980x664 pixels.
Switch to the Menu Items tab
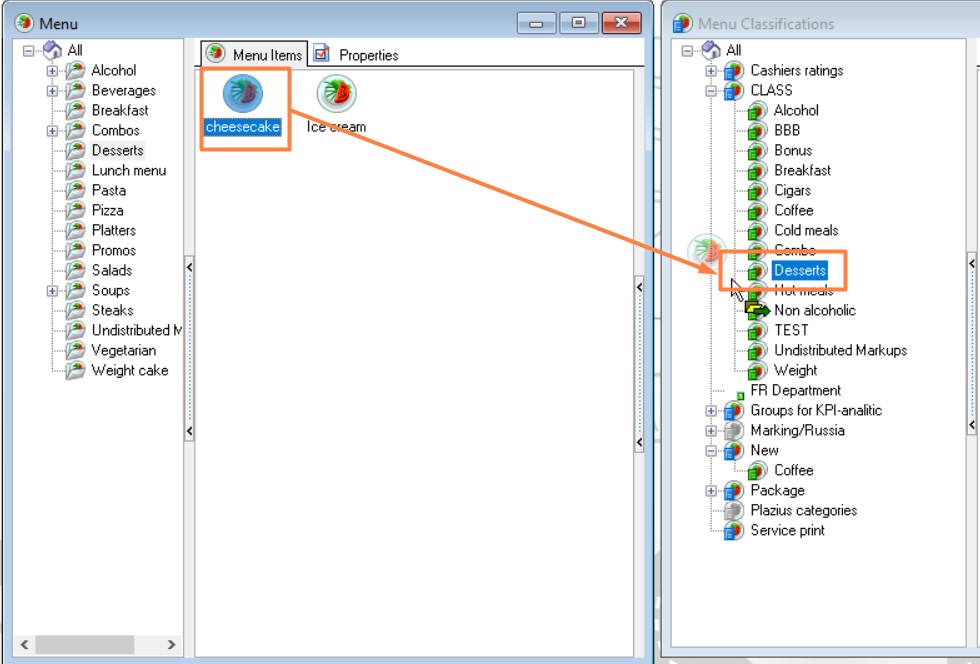click(254, 54)
